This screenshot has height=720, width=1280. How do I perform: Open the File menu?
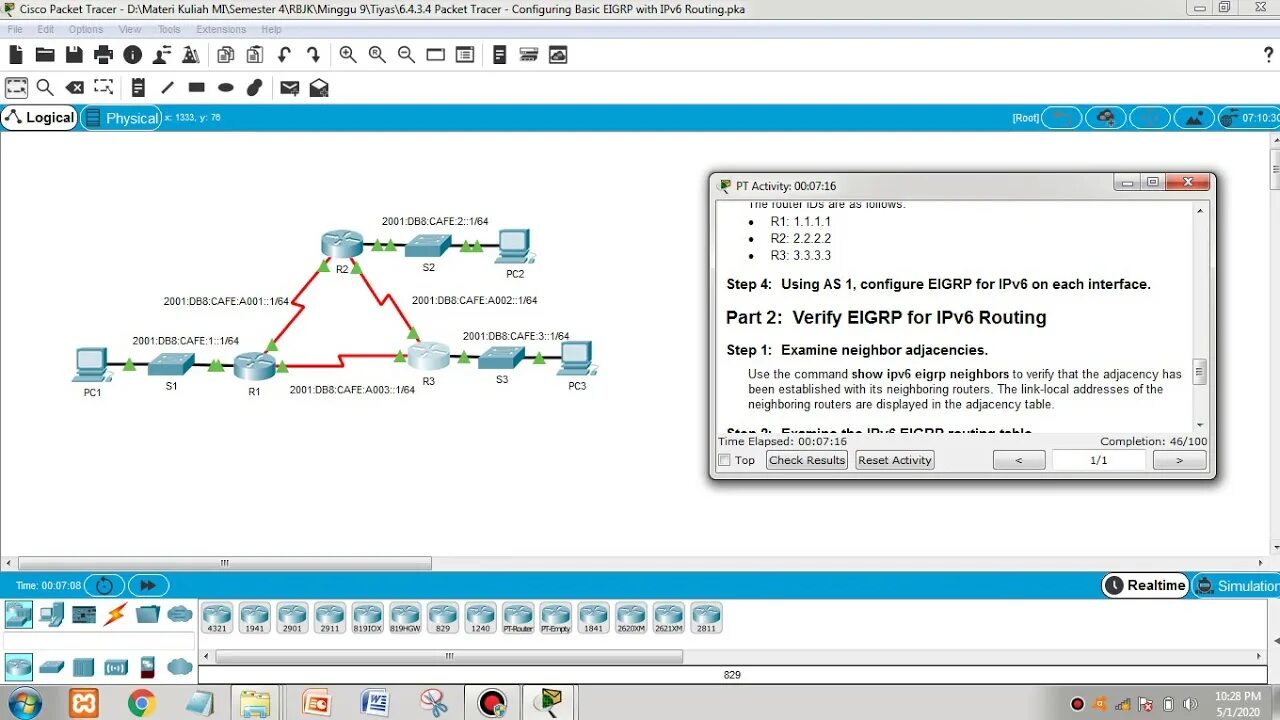click(15, 30)
